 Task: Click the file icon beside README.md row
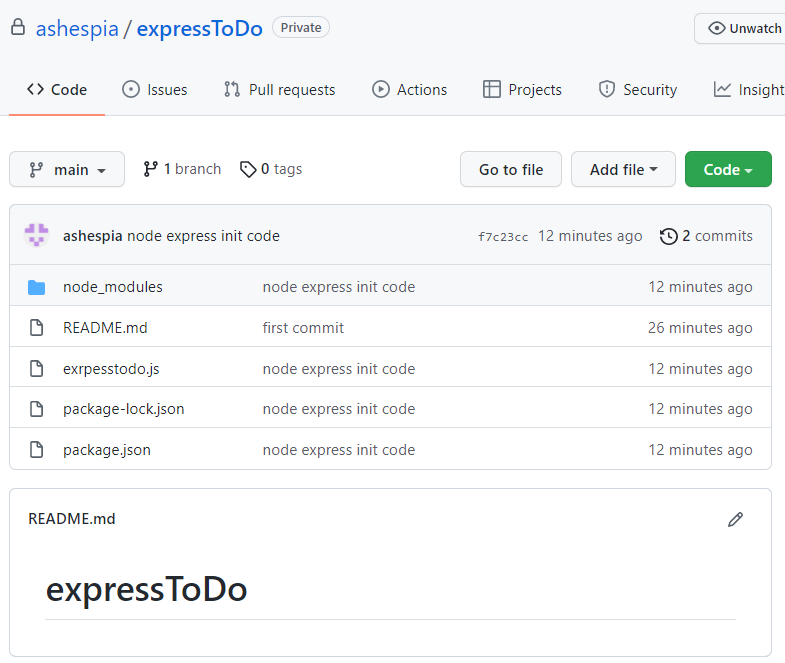pos(37,327)
